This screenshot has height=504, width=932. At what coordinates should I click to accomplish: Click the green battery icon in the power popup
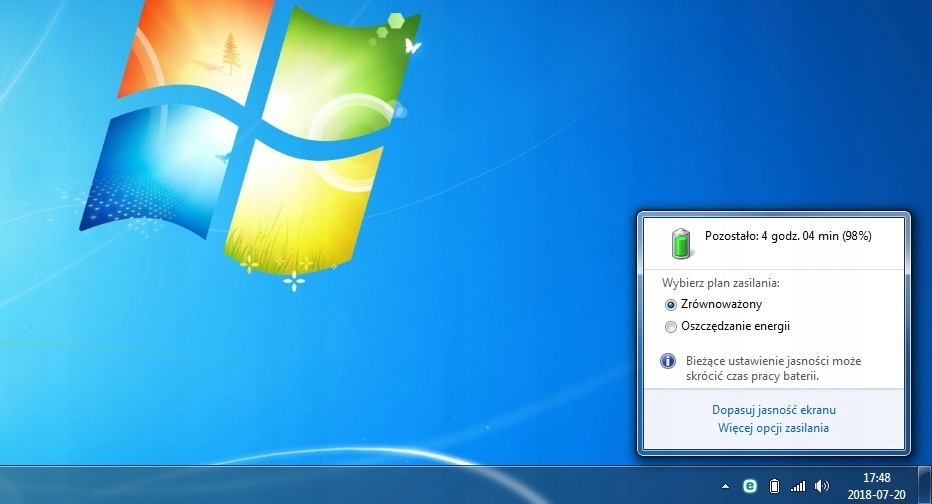[681, 244]
